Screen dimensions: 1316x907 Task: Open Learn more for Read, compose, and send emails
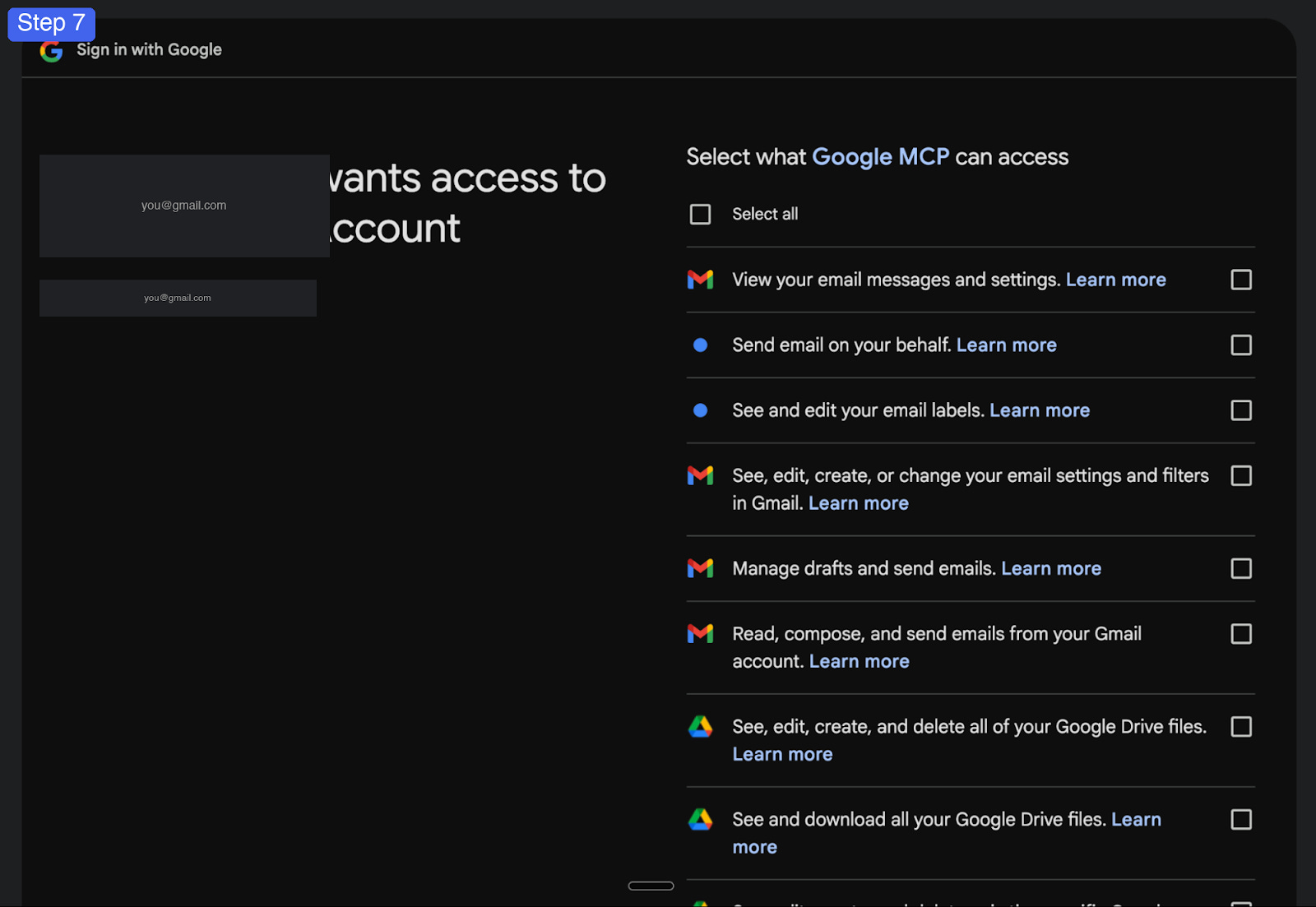click(860, 661)
